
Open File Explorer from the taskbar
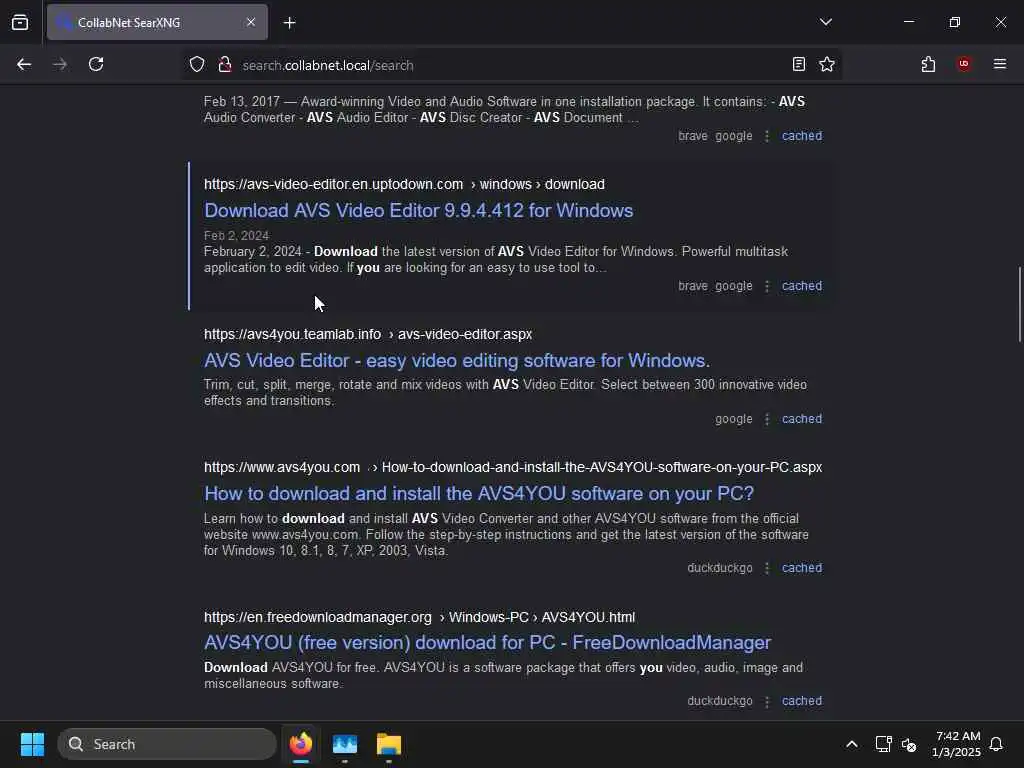point(389,744)
